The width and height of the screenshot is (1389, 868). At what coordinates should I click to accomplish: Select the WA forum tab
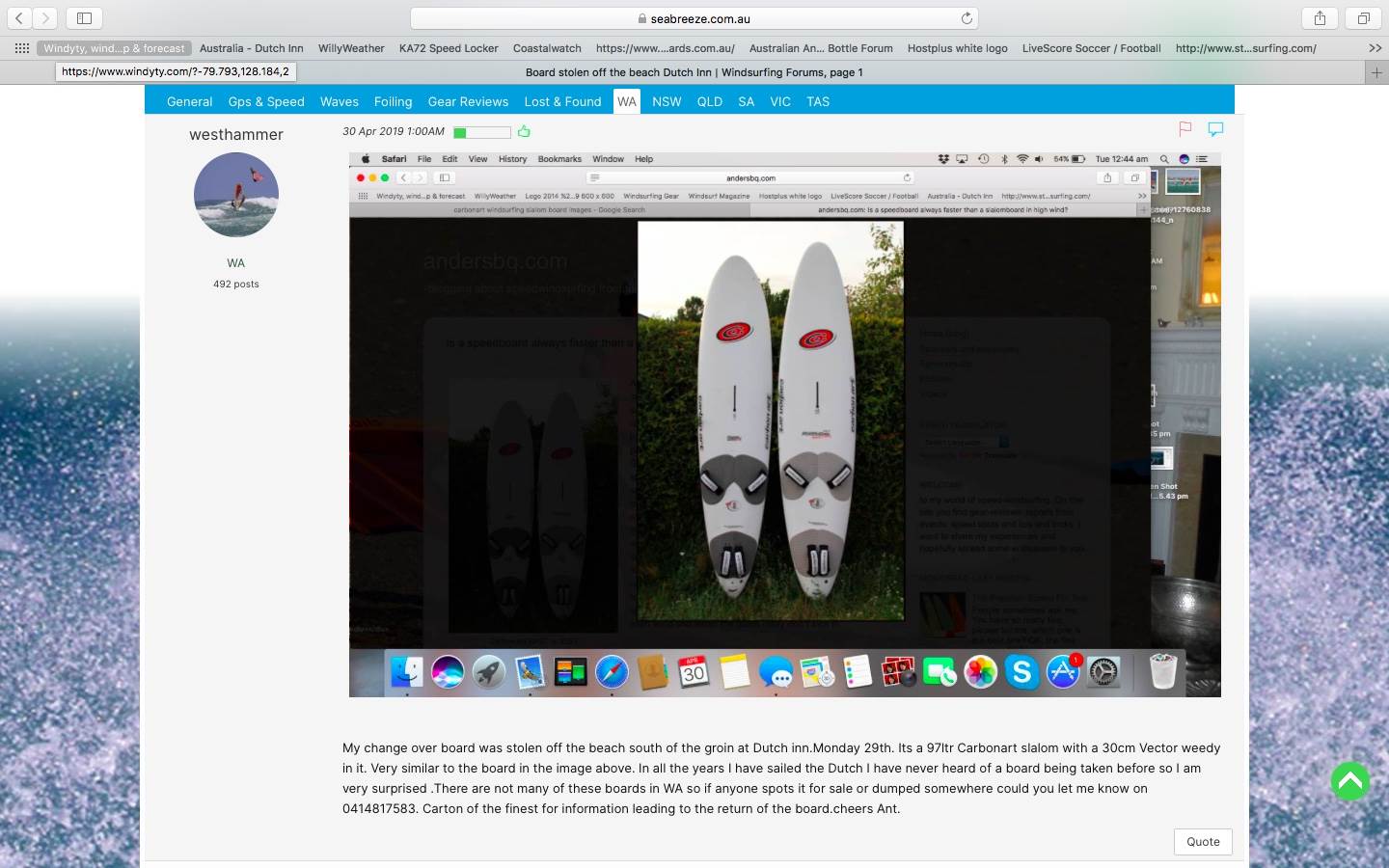click(x=627, y=101)
